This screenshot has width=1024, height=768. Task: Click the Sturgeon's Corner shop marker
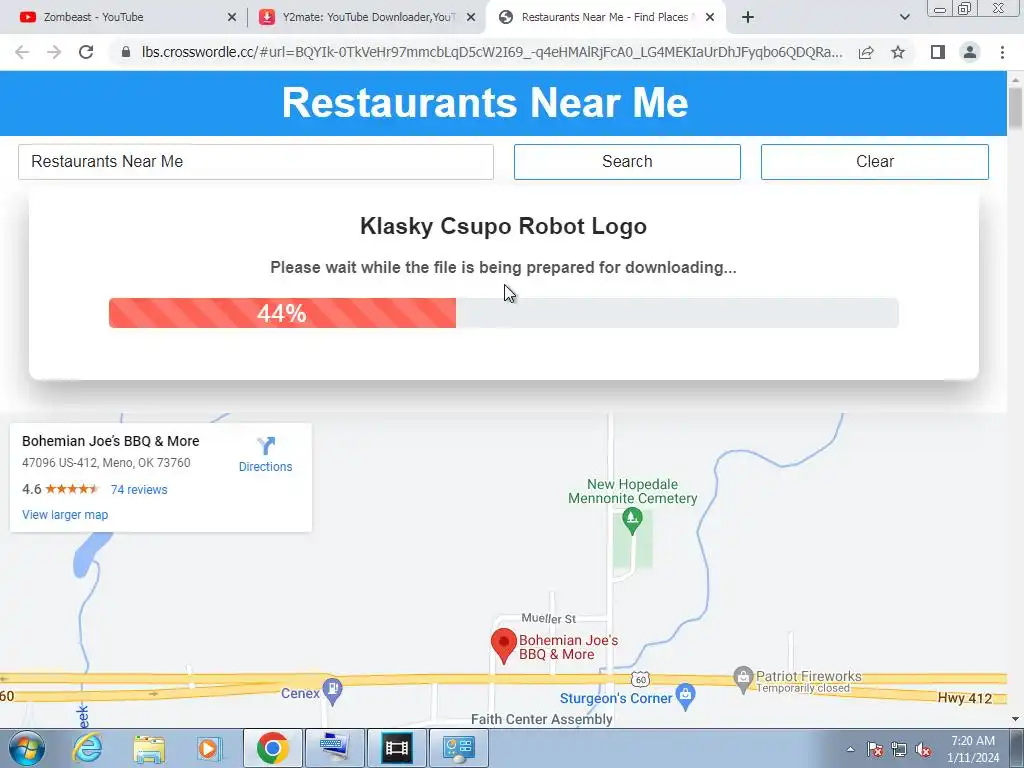pyautogui.click(x=685, y=696)
